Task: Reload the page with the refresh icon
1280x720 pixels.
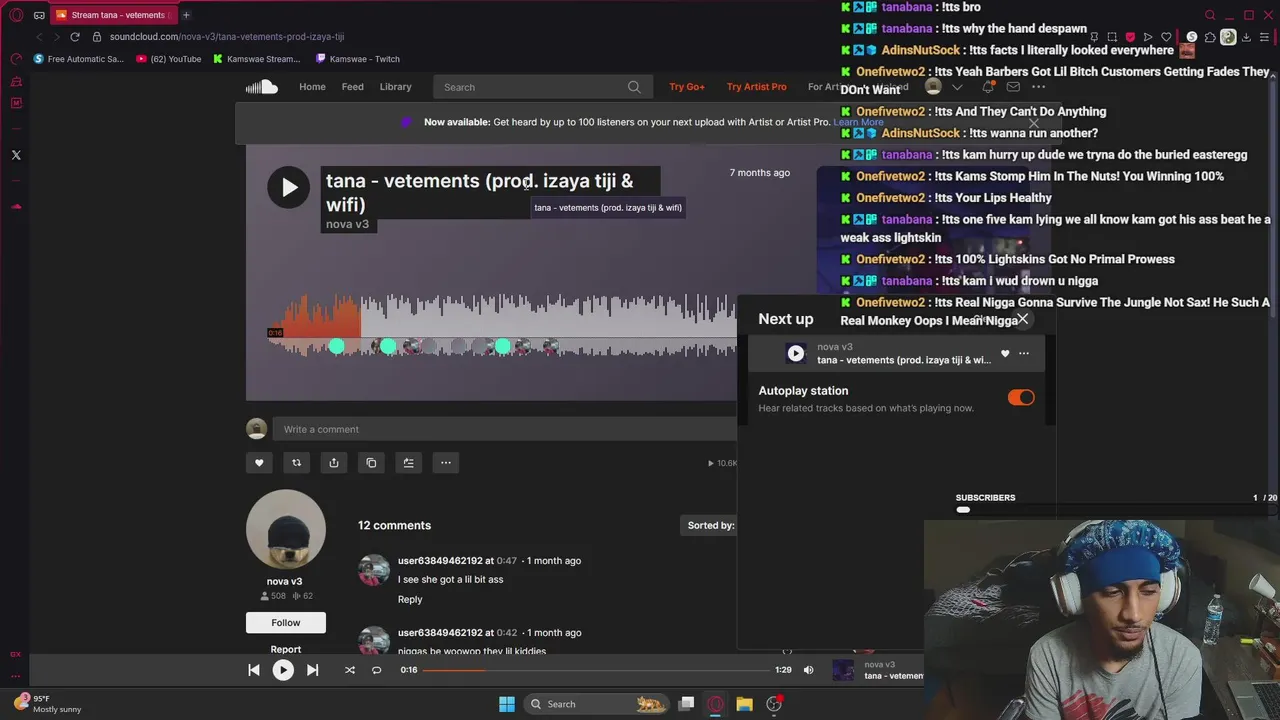Action: coord(75,37)
